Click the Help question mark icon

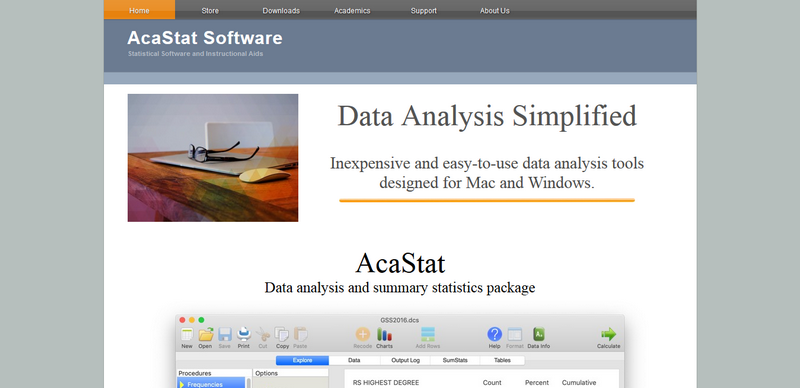[x=494, y=334]
